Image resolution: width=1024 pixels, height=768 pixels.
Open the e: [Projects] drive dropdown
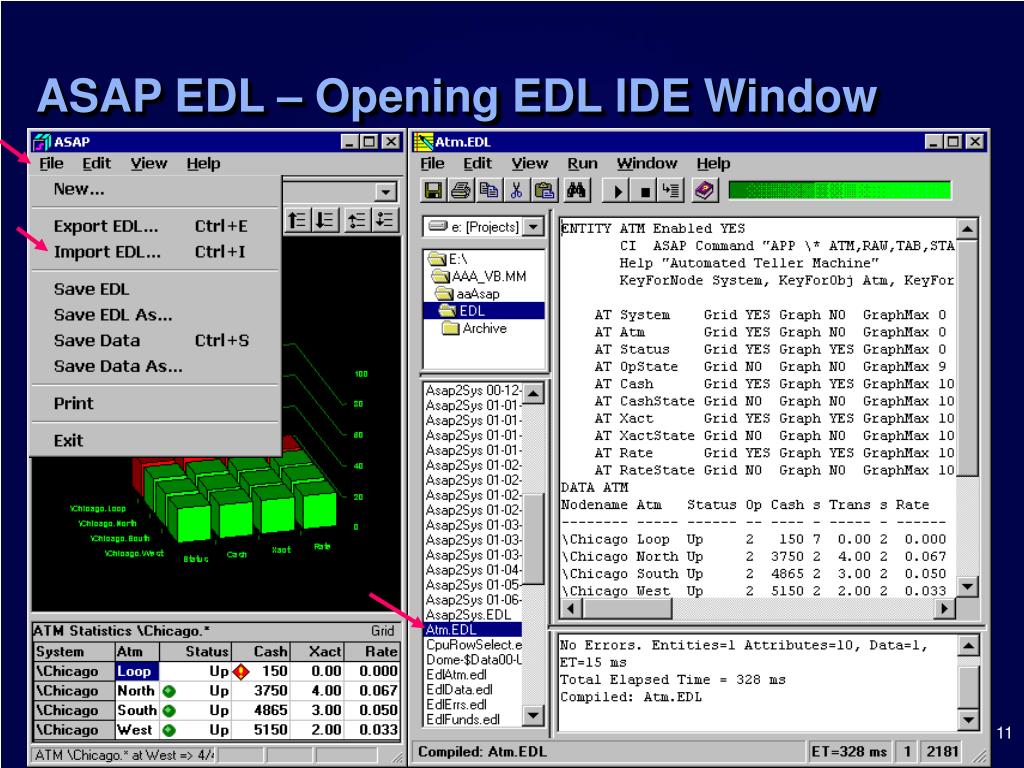[534, 227]
